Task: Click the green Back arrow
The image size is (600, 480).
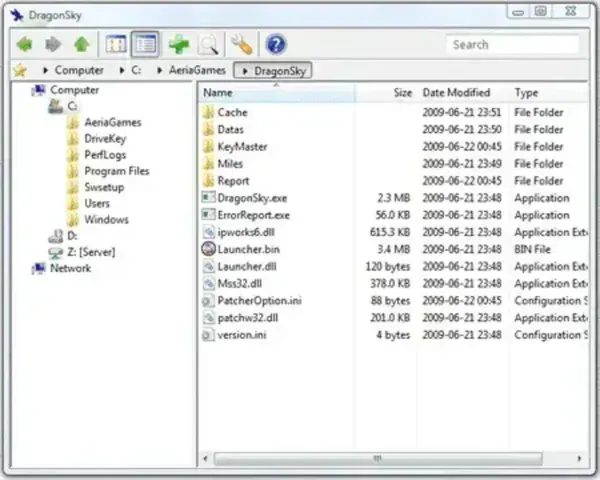Action: pyautogui.click(x=24, y=44)
